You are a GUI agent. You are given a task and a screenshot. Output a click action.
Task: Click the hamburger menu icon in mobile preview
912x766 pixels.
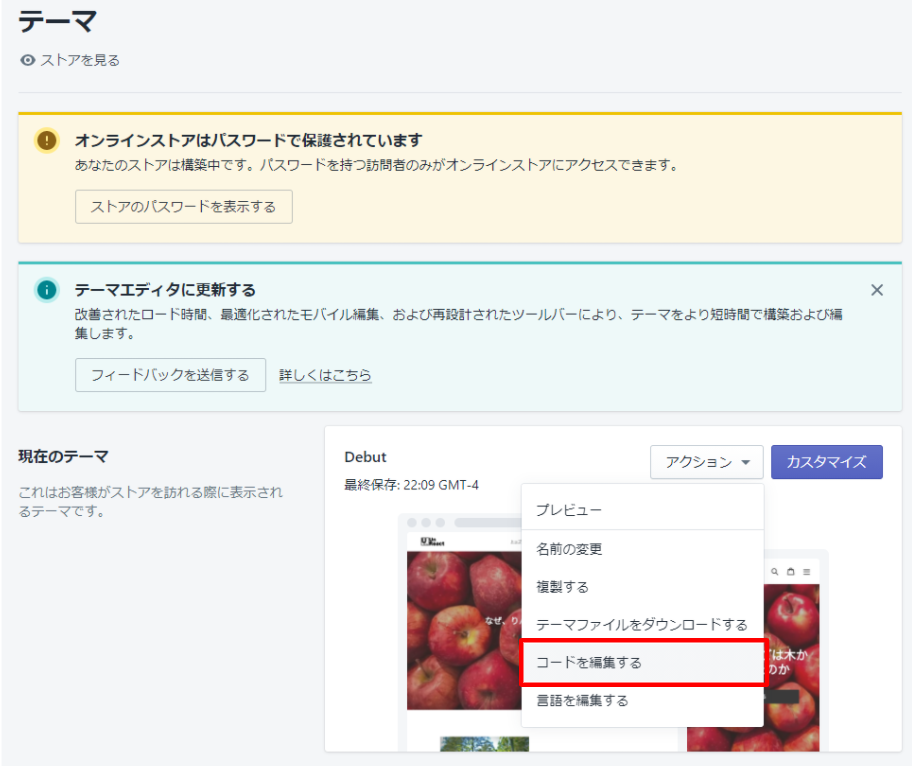coord(807,572)
